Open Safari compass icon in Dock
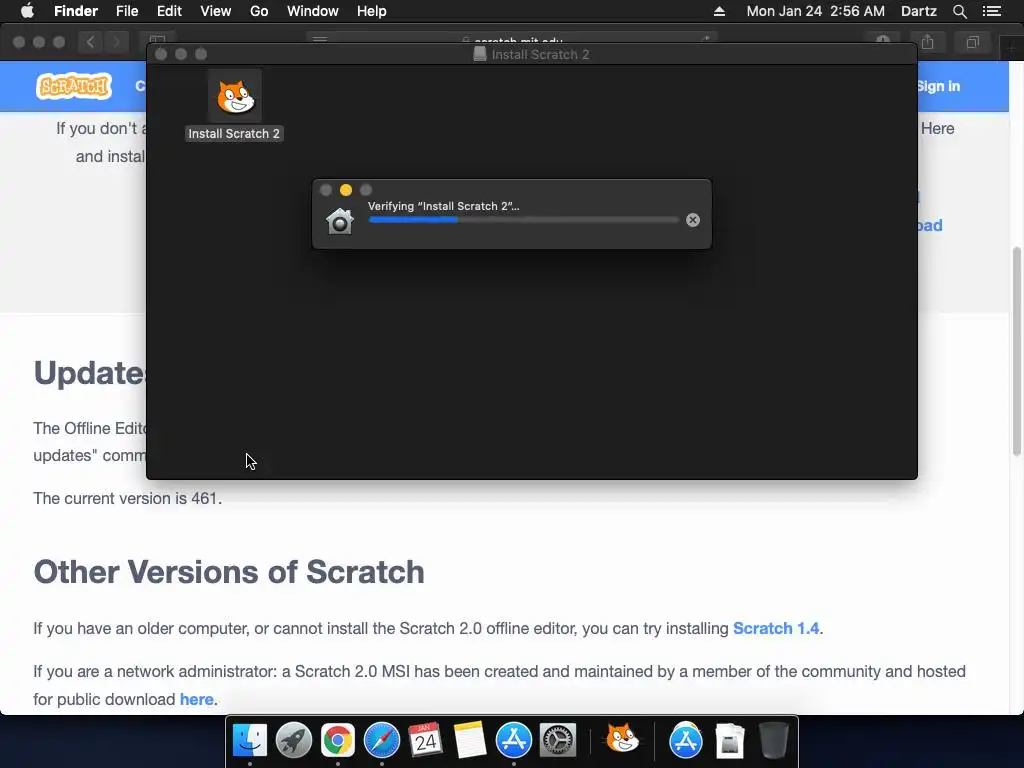The width and height of the screenshot is (1024, 768). 381,741
